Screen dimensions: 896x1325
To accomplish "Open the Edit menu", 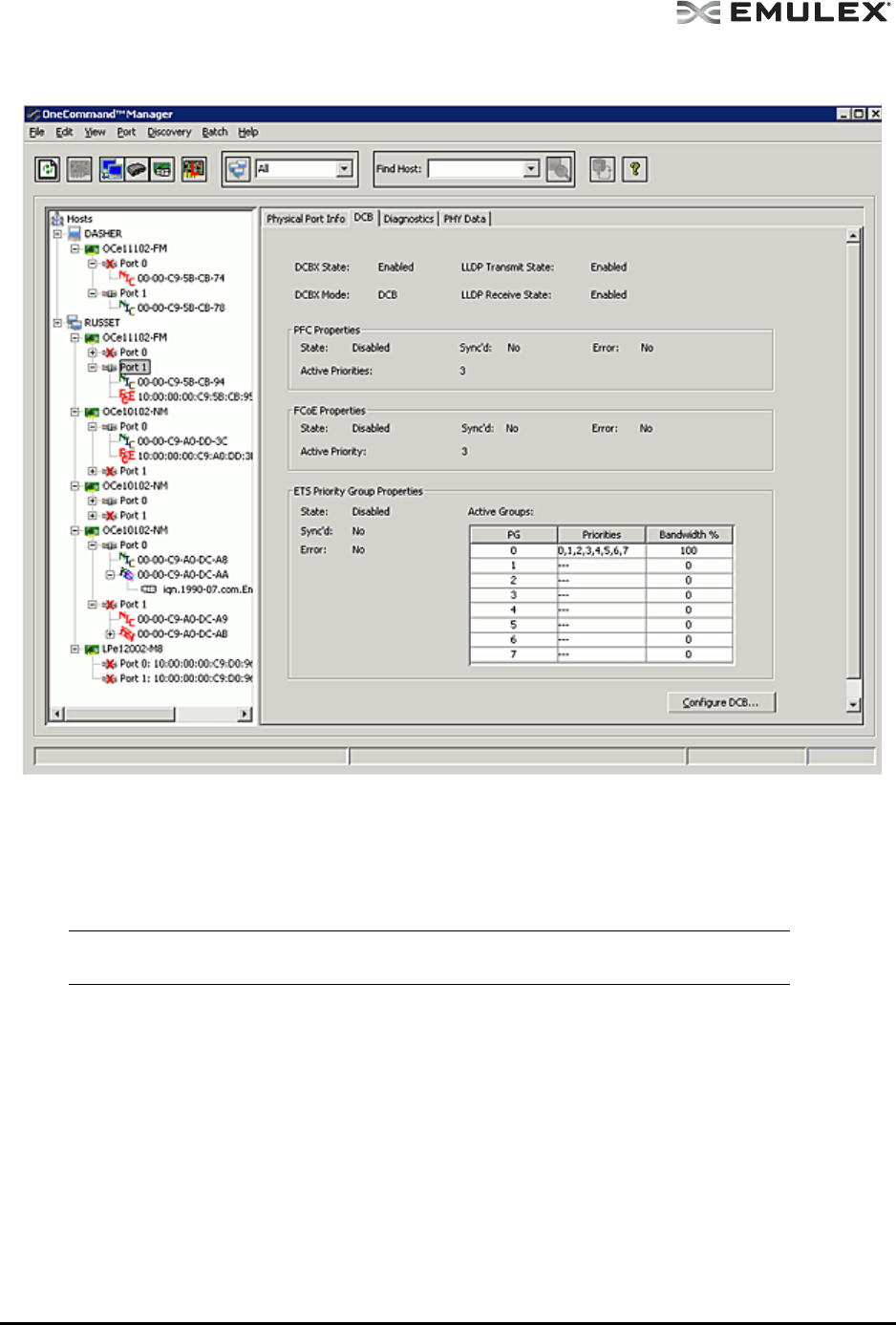I will click(x=64, y=132).
